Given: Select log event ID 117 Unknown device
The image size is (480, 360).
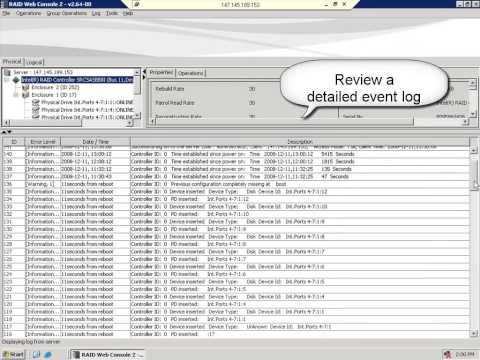Looking at the screenshot, I should [x=236, y=327].
